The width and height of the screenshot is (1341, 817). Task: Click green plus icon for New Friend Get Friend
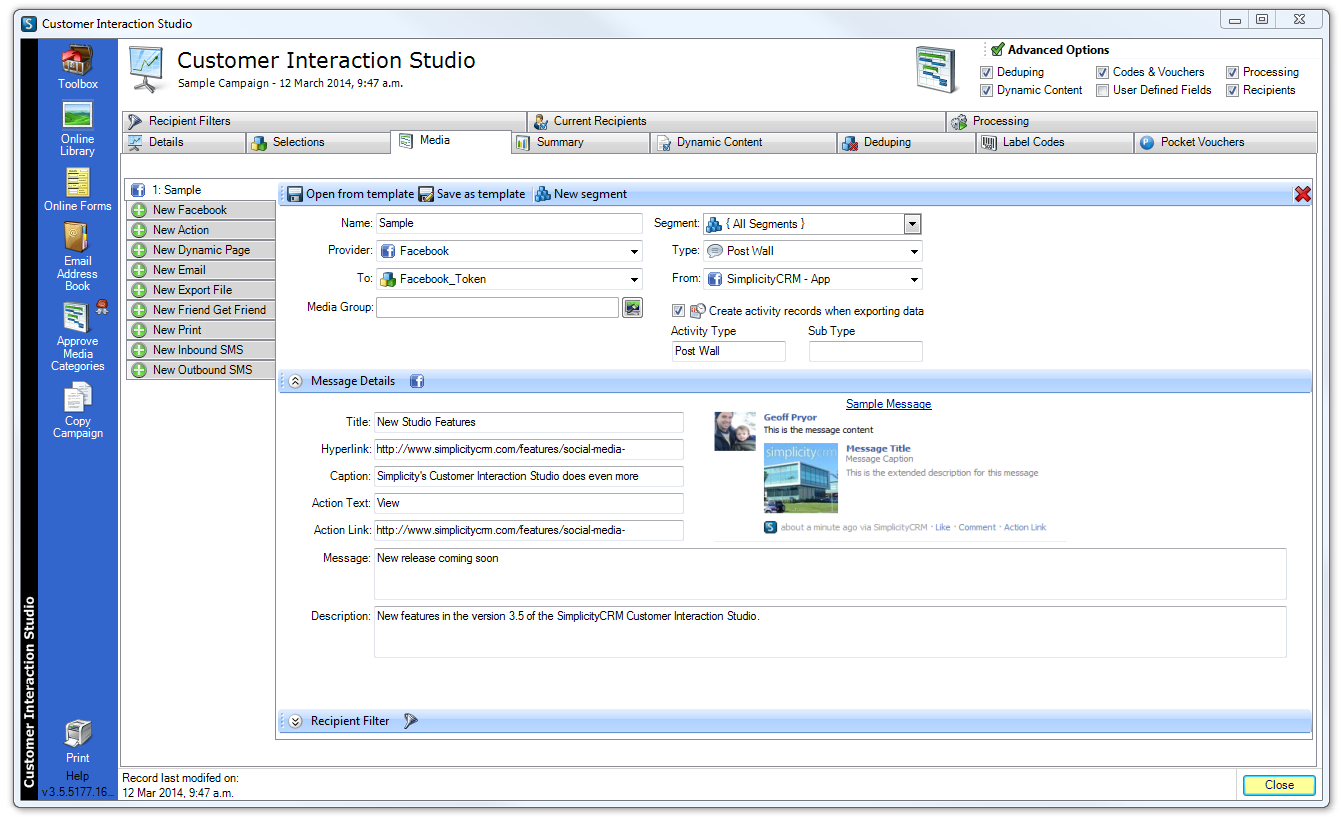[139, 310]
